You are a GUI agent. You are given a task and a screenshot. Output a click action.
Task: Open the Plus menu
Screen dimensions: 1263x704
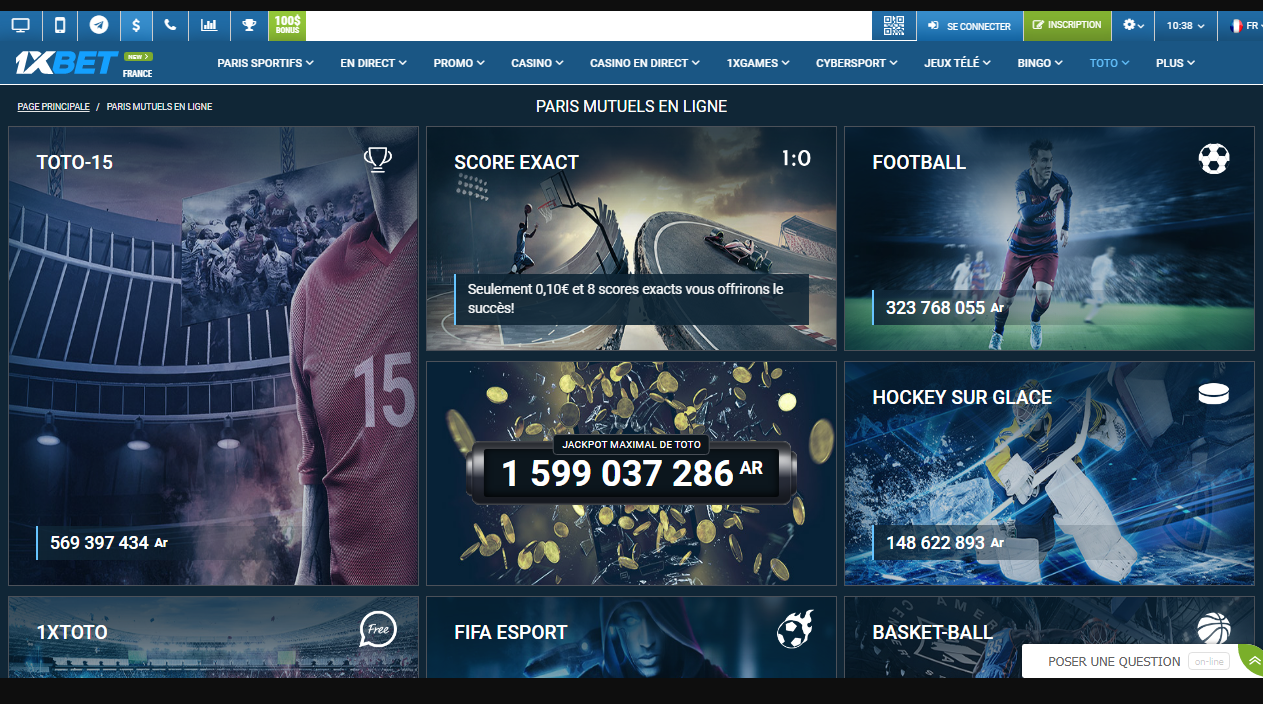pos(1175,63)
